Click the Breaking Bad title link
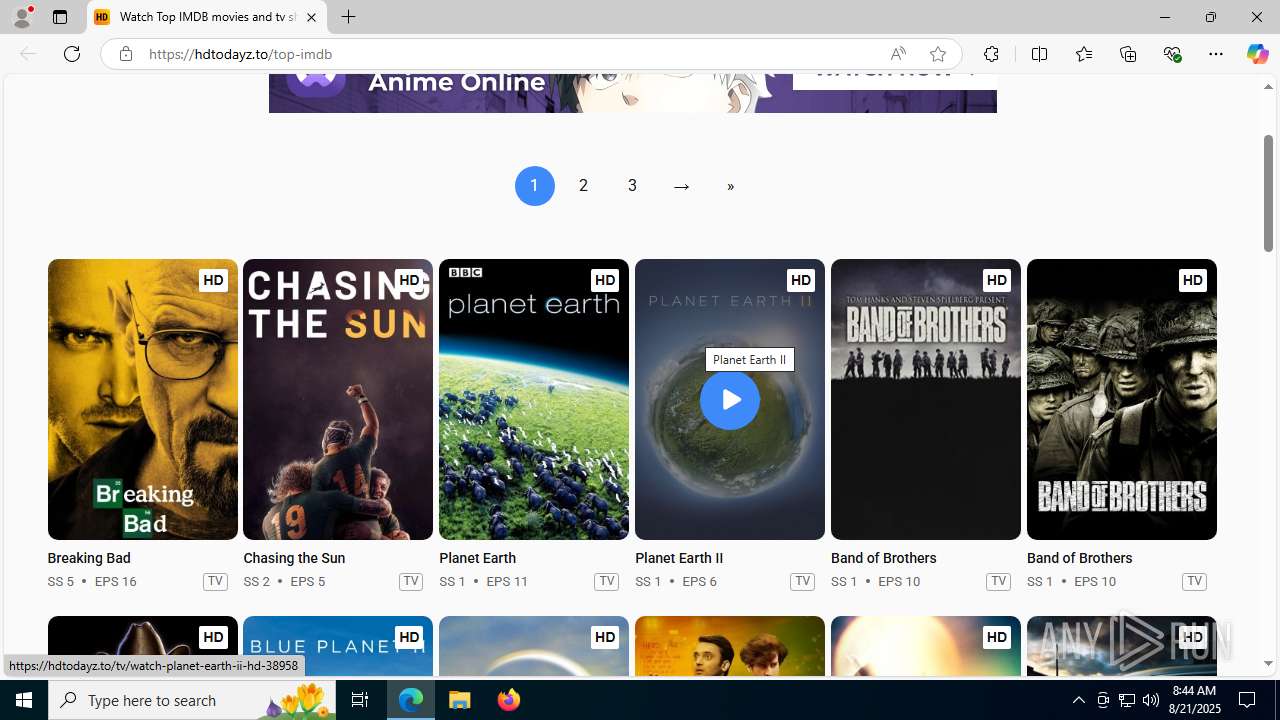The image size is (1280, 720). click(x=89, y=558)
